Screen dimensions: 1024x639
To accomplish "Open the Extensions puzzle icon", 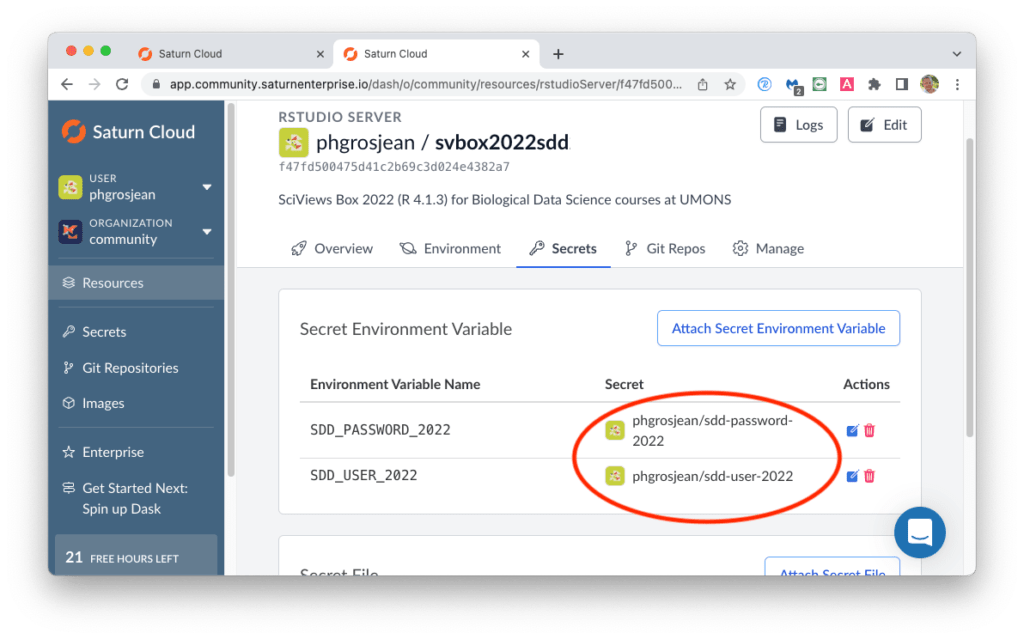I will tap(874, 84).
